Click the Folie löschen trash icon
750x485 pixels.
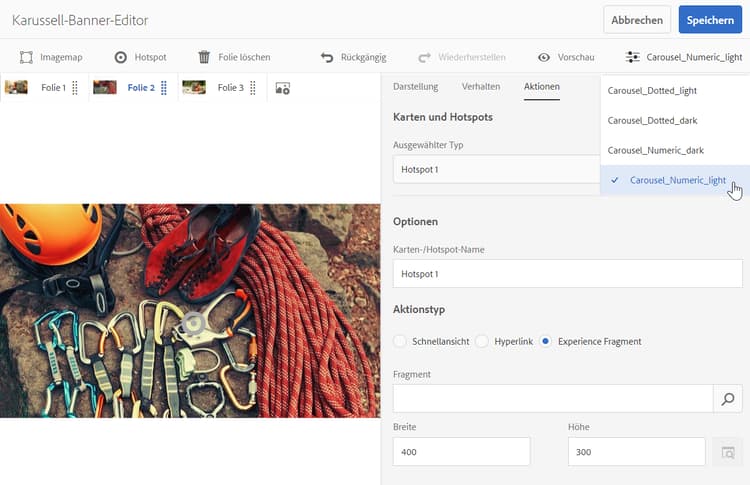pos(204,57)
